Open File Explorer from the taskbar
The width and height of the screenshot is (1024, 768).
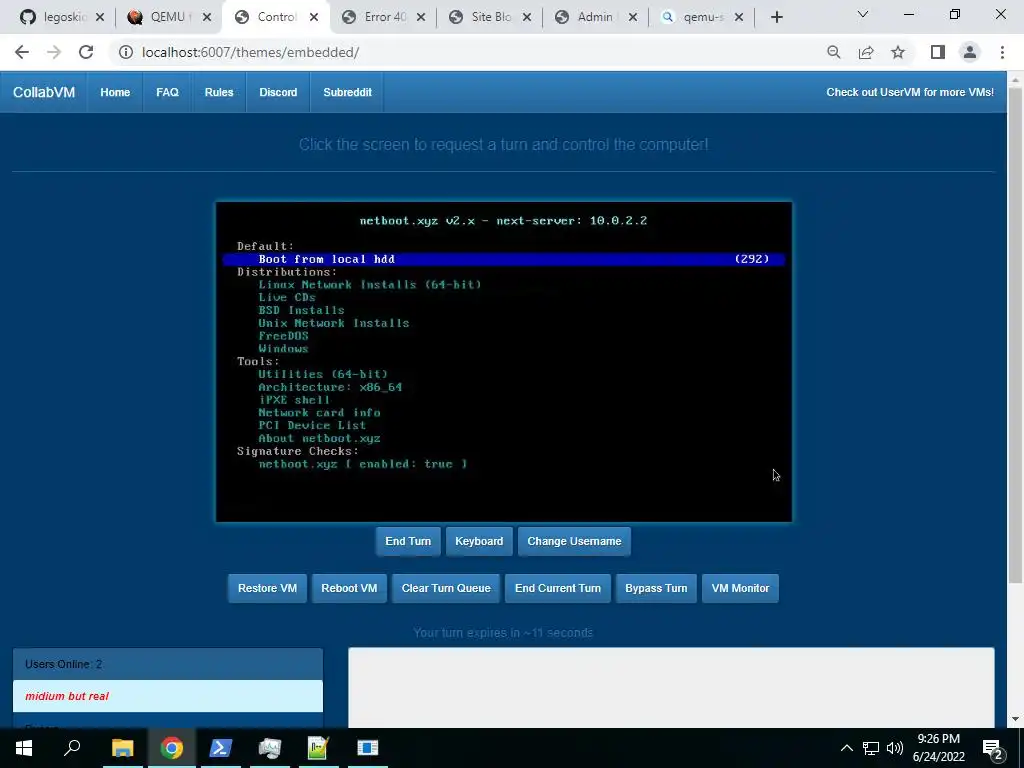coord(122,748)
